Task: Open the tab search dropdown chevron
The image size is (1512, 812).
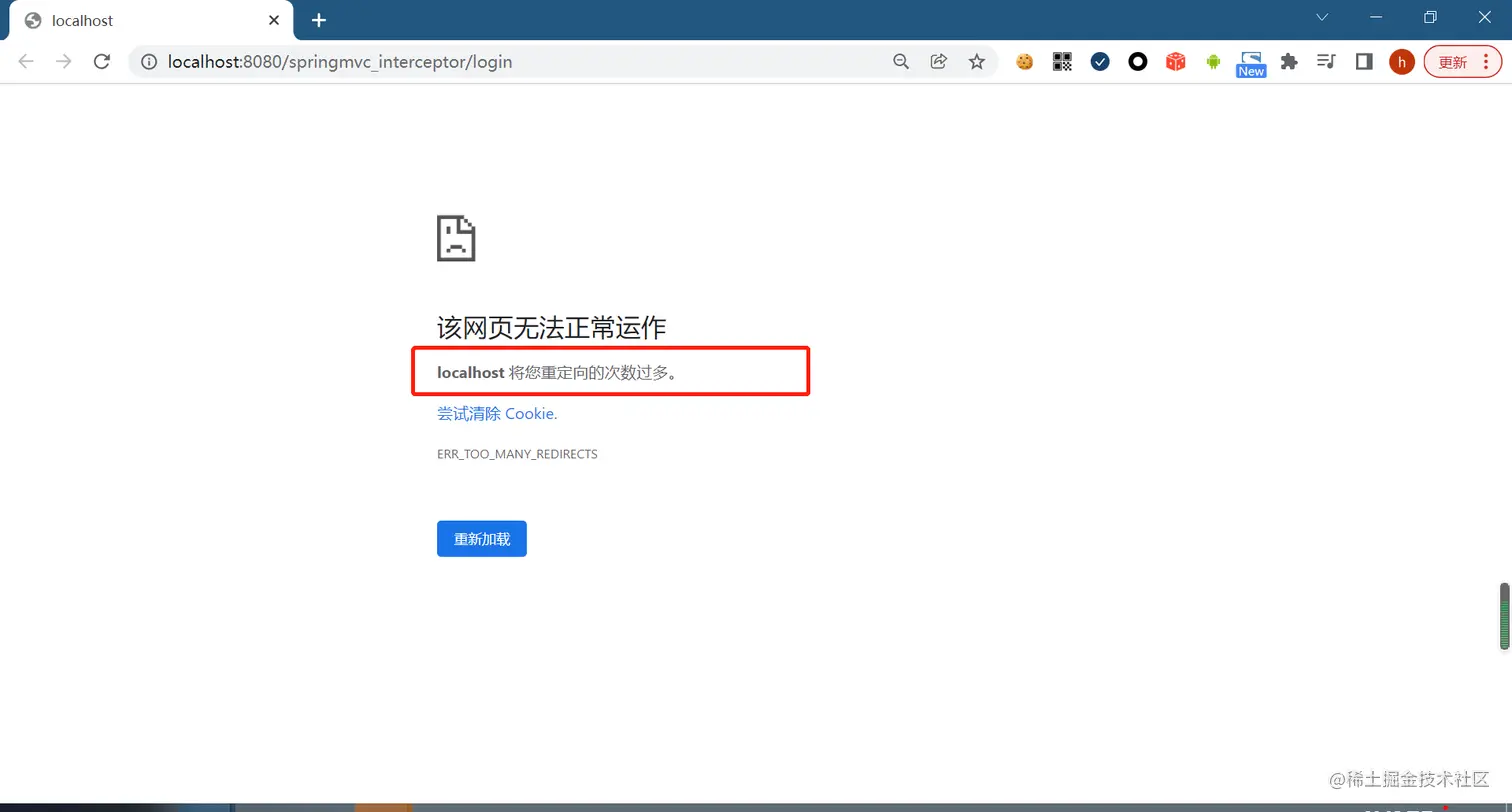Action: coord(1322,17)
